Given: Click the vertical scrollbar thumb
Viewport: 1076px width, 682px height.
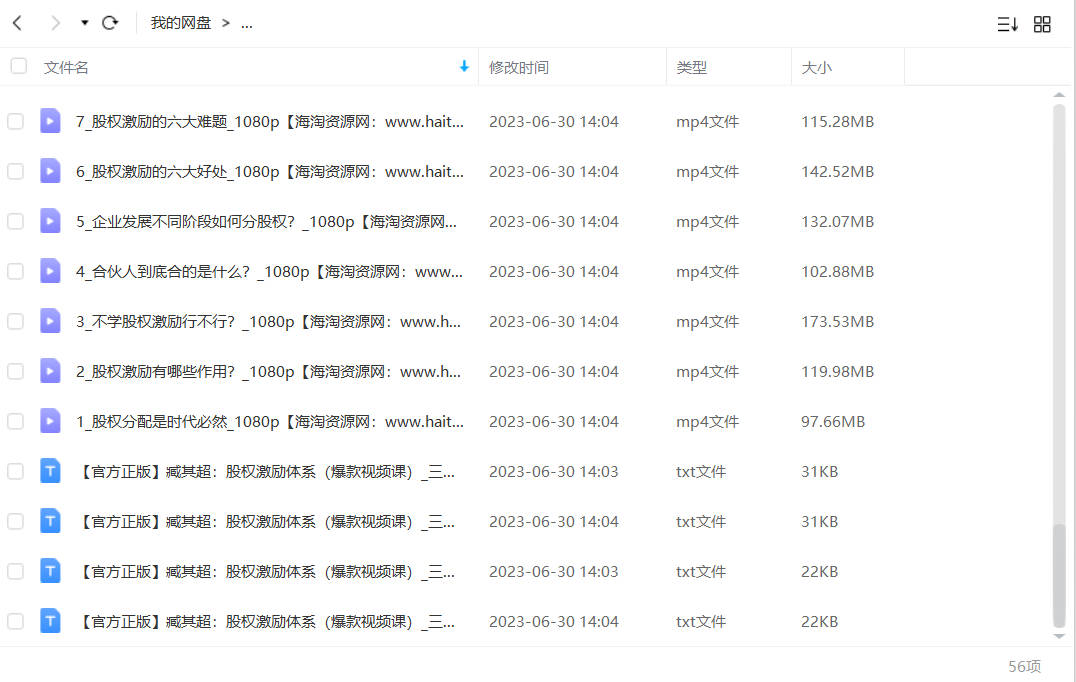Looking at the screenshot, I should coord(1059,575).
